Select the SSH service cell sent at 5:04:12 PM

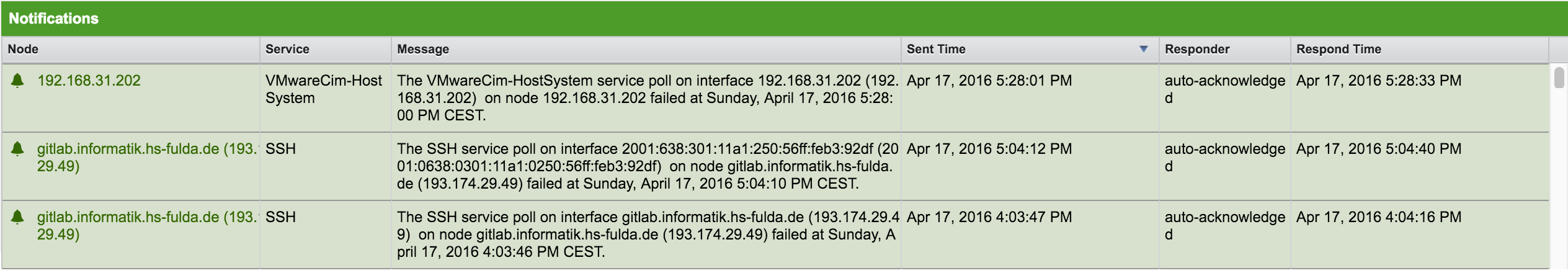click(x=280, y=149)
